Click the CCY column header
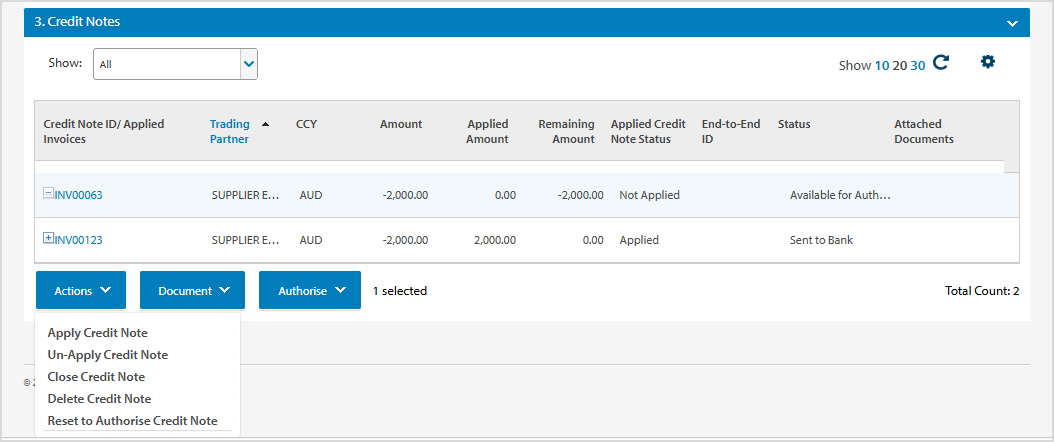 pos(307,124)
